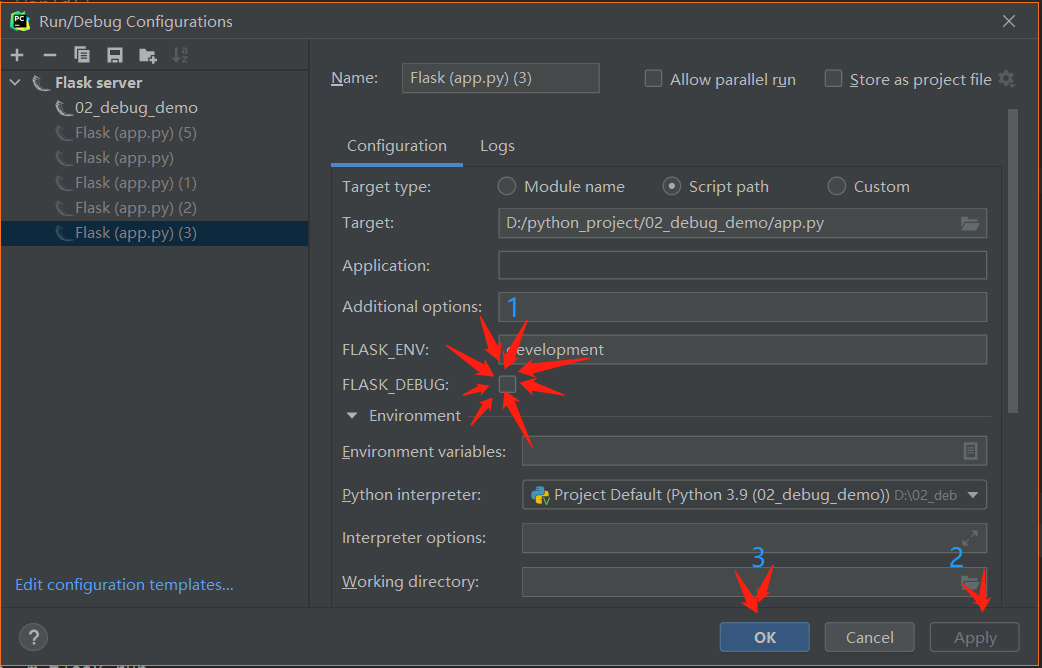Check Store as project file
This screenshot has width=1042, height=668.
[833, 79]
